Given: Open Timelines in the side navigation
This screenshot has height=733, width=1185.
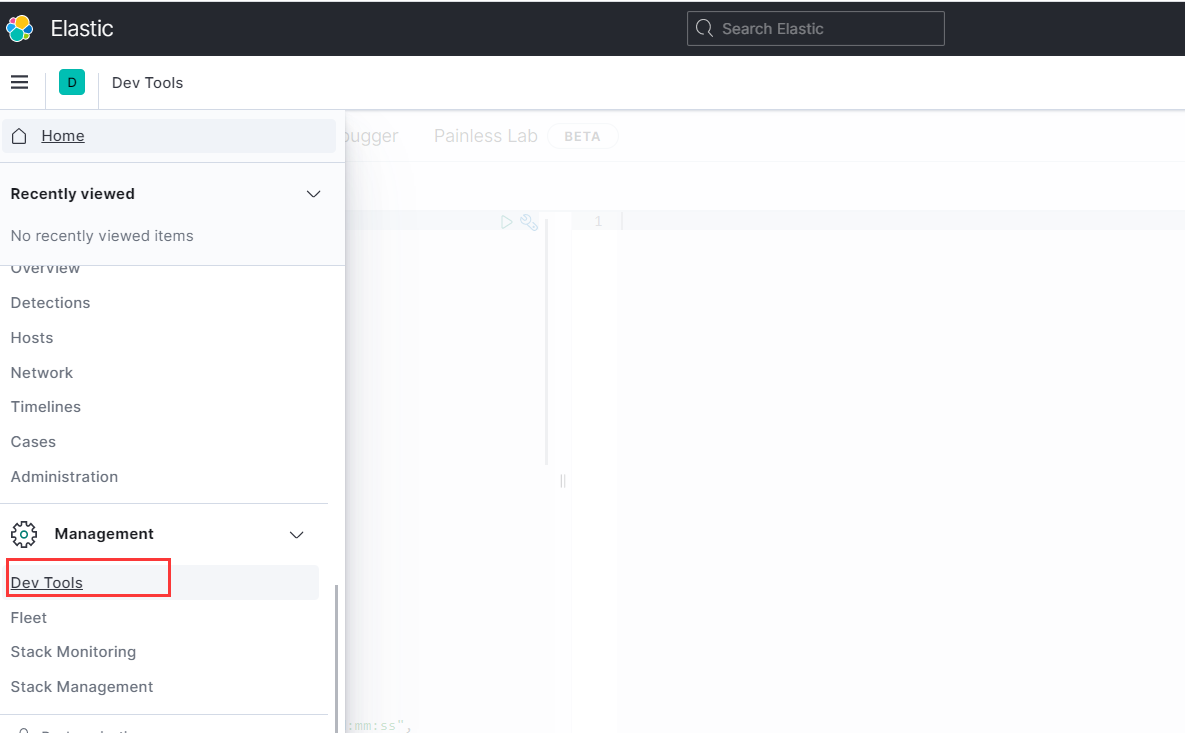Looking at the screenshot, I should click(45, 407).
